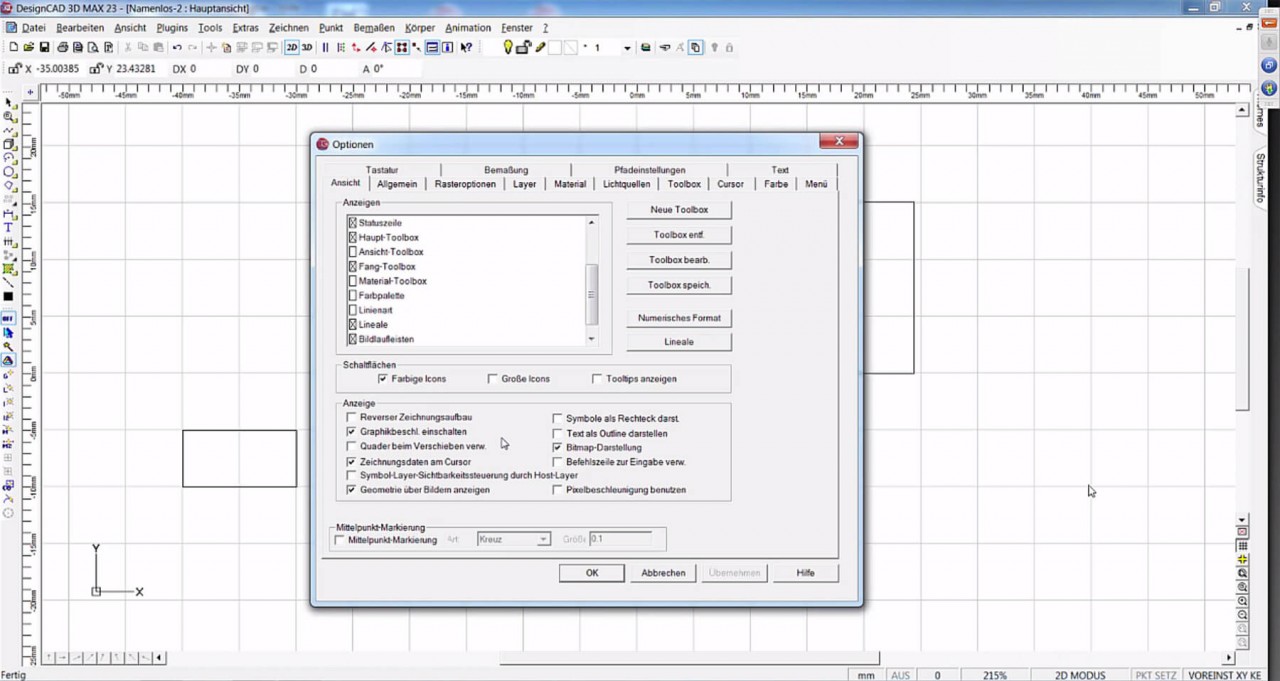
Task: Click the Save icon in the toolbar
Action: [44, 47]
